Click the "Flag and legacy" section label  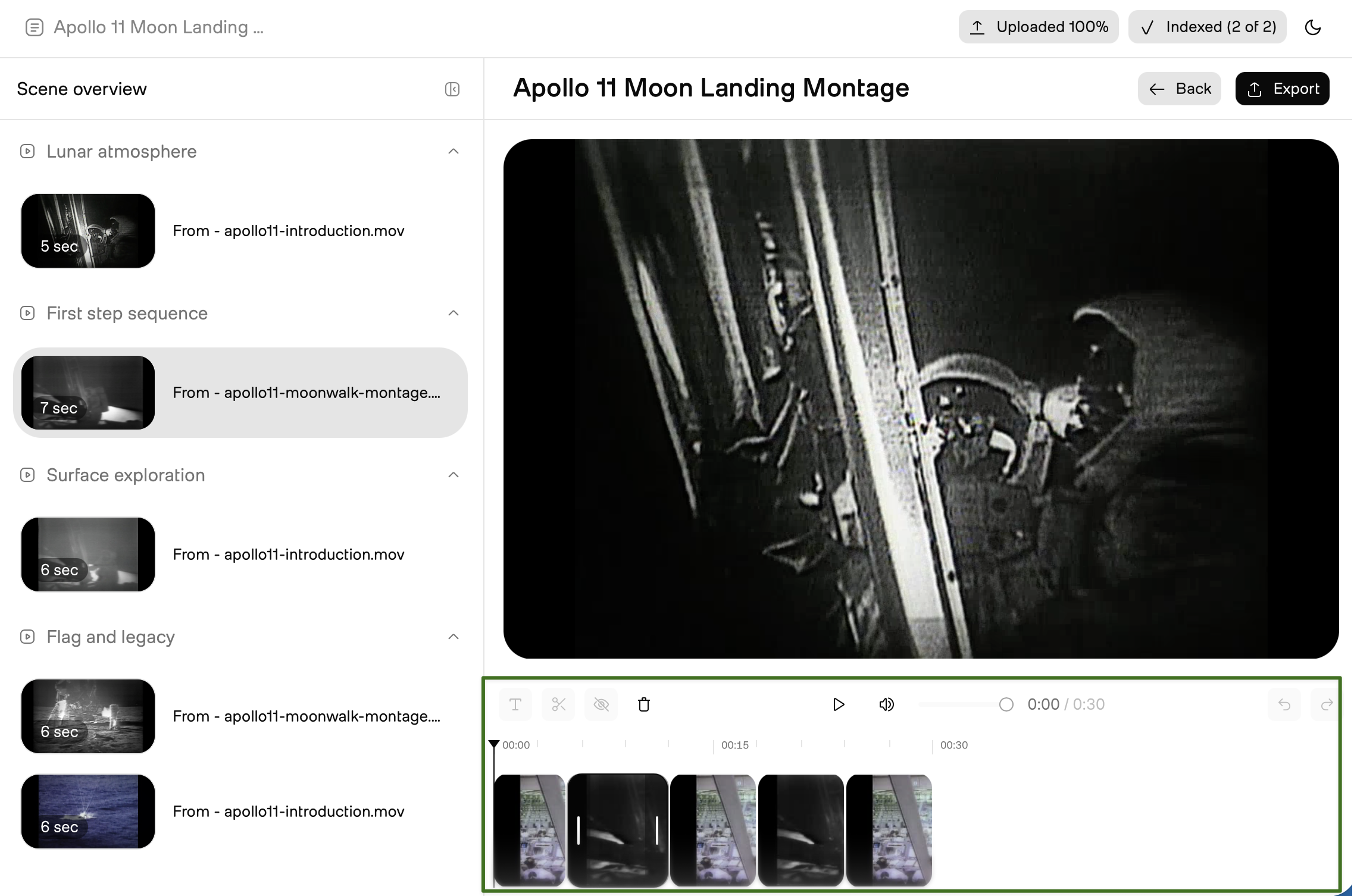tap(111, 637)
